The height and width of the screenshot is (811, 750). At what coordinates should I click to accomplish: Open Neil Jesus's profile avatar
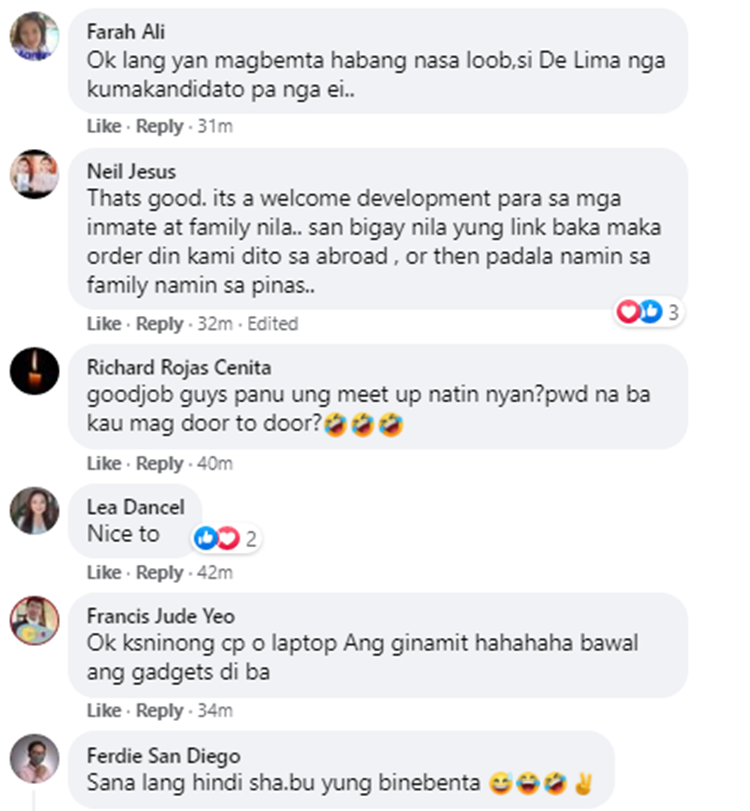click(35, 174)
